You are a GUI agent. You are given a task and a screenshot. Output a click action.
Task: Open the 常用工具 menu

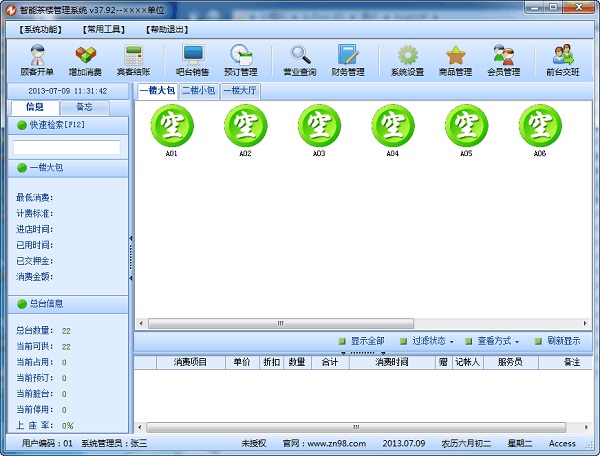point(104,29)
